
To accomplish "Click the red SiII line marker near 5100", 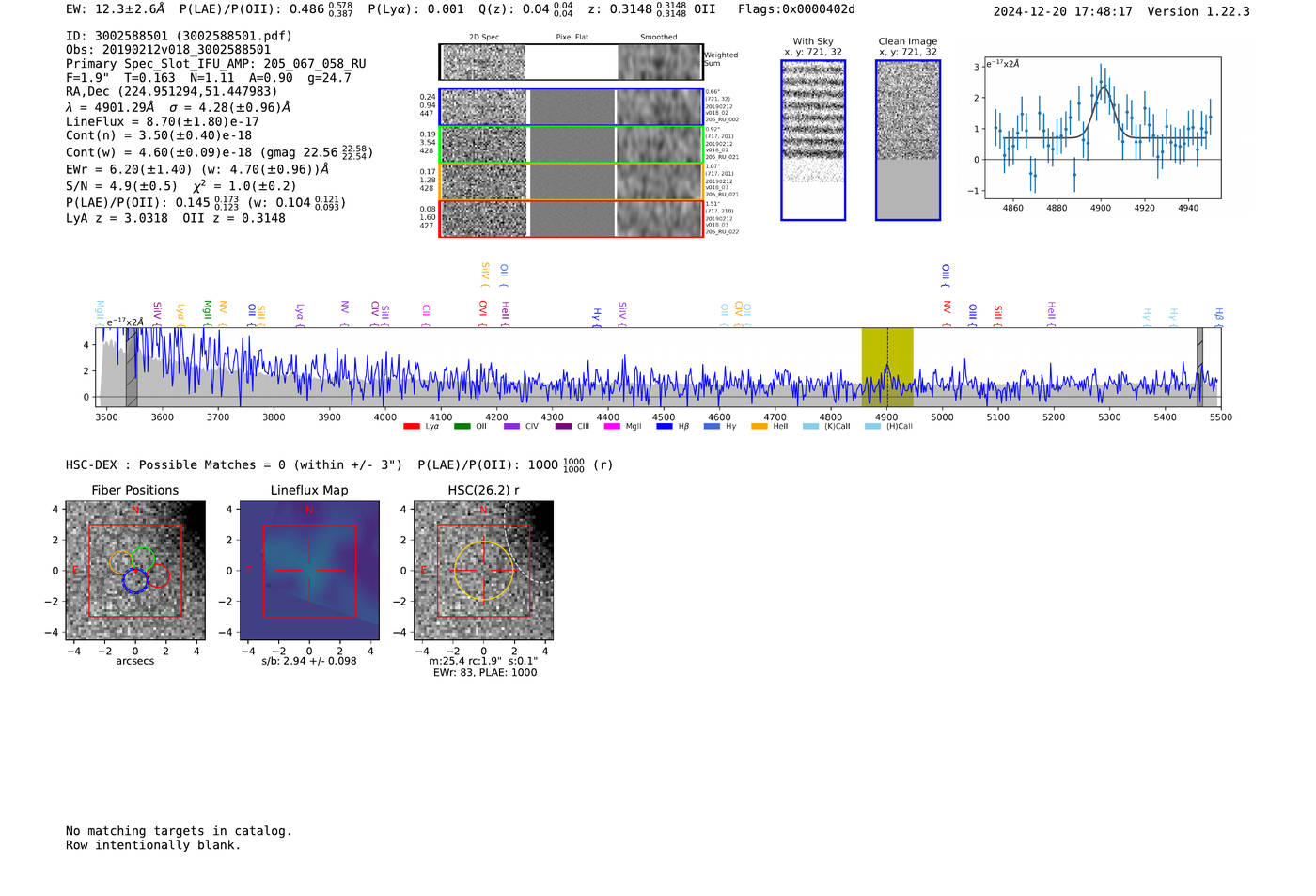I will coord(998,315).
